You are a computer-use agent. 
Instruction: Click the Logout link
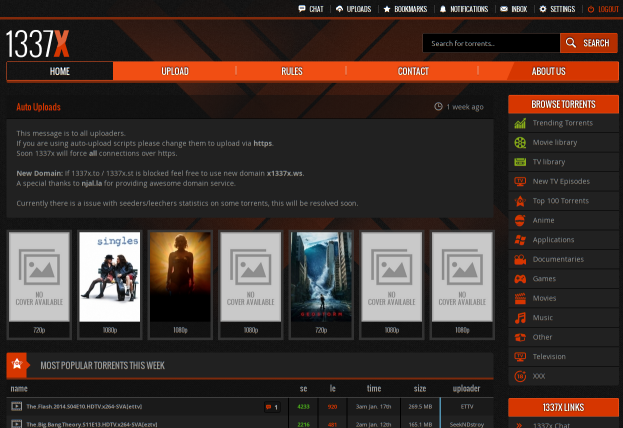pos(603,9)
